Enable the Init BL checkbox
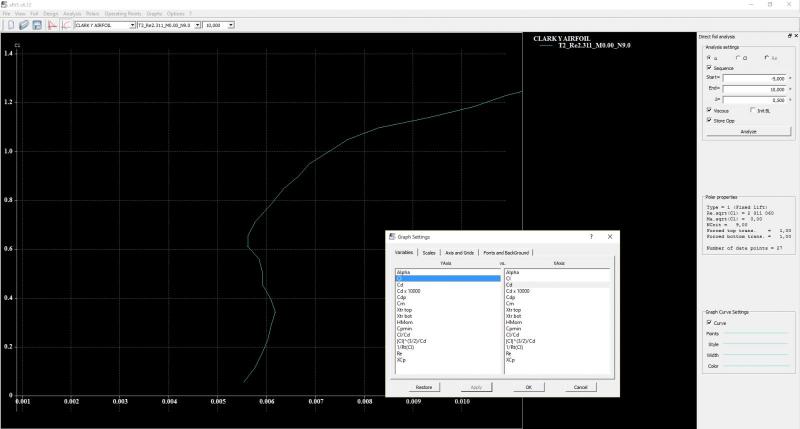Viewport: 800px width, 429px height. (752, 110)
